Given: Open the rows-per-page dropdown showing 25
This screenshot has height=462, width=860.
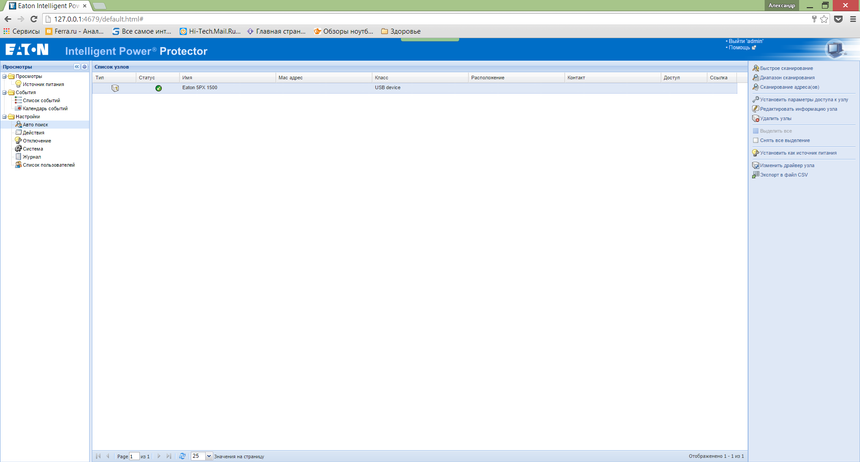Looking at the screenshot, I should click(x=208, y=456).
